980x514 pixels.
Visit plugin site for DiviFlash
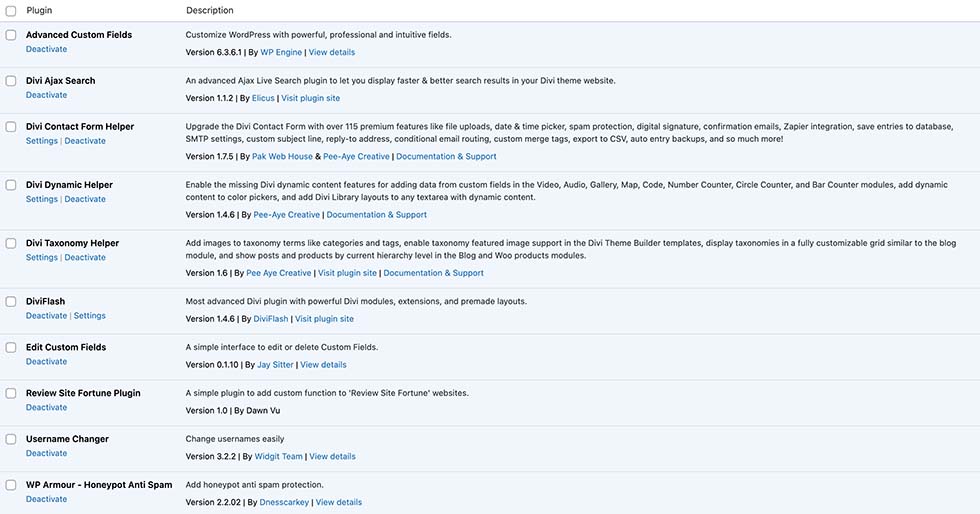pyautogui.click(x=324, y=319)
